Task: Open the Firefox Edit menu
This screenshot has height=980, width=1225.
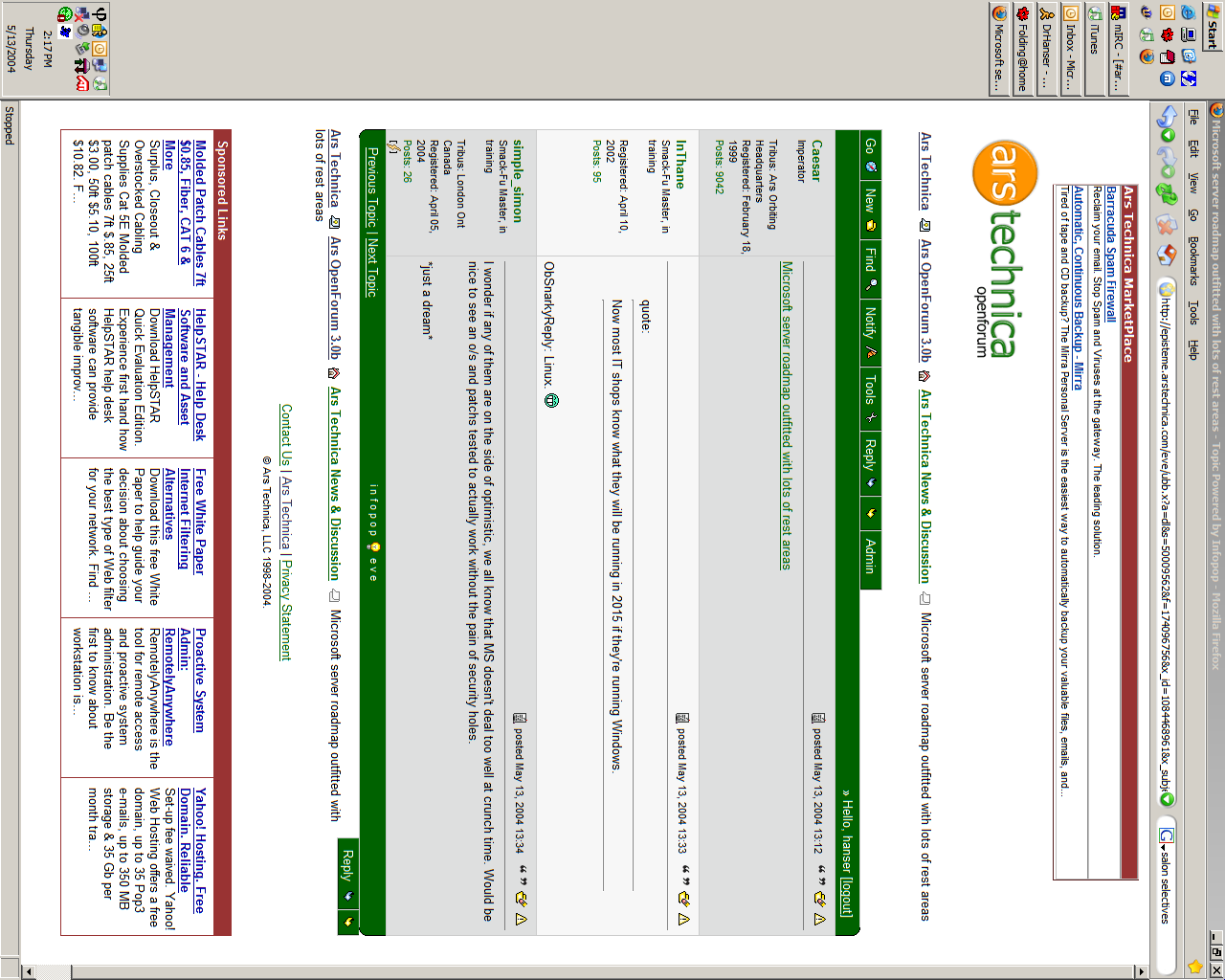Action: pos(1192,148)
